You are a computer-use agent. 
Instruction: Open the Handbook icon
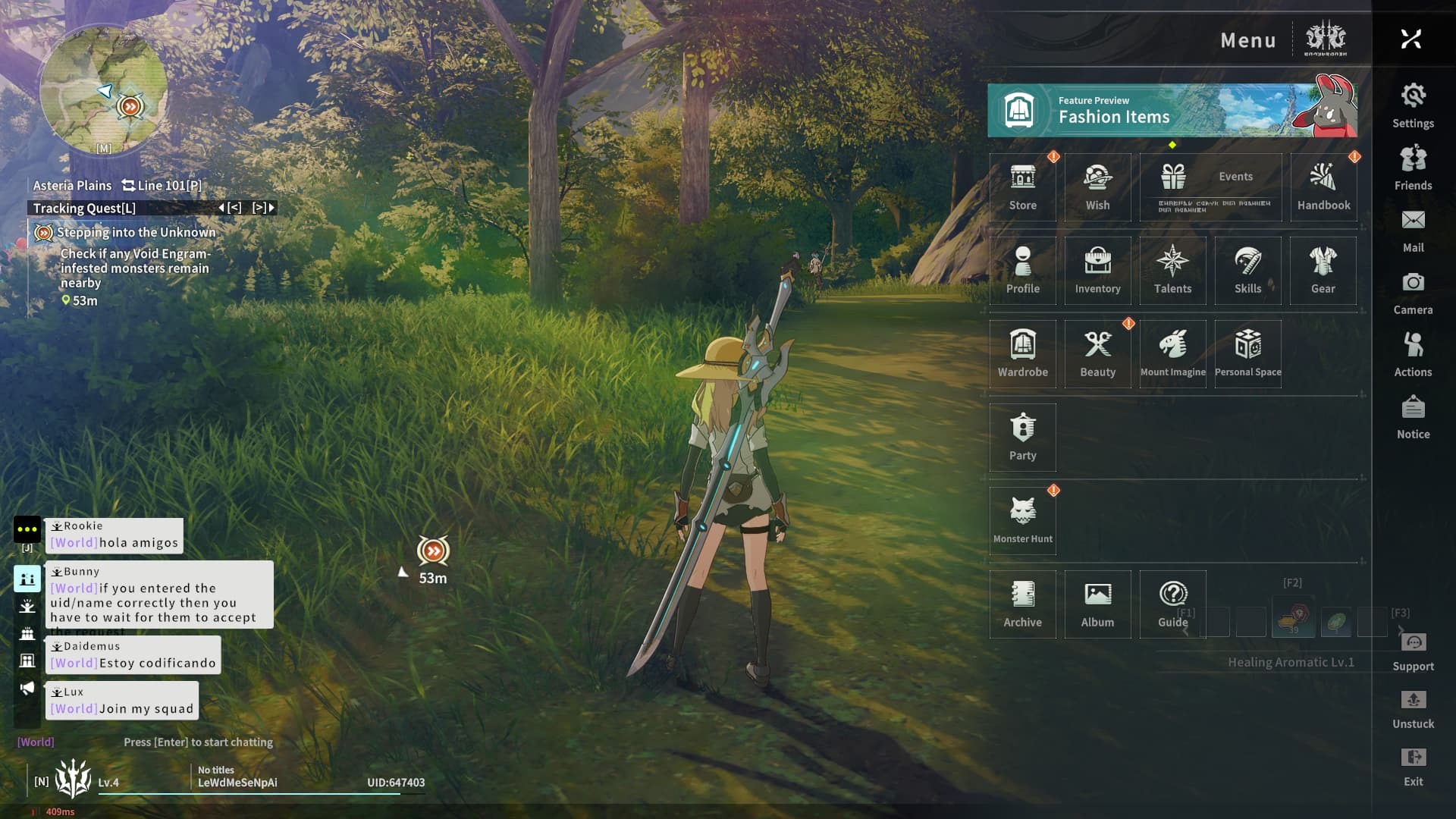(1323, 187)
